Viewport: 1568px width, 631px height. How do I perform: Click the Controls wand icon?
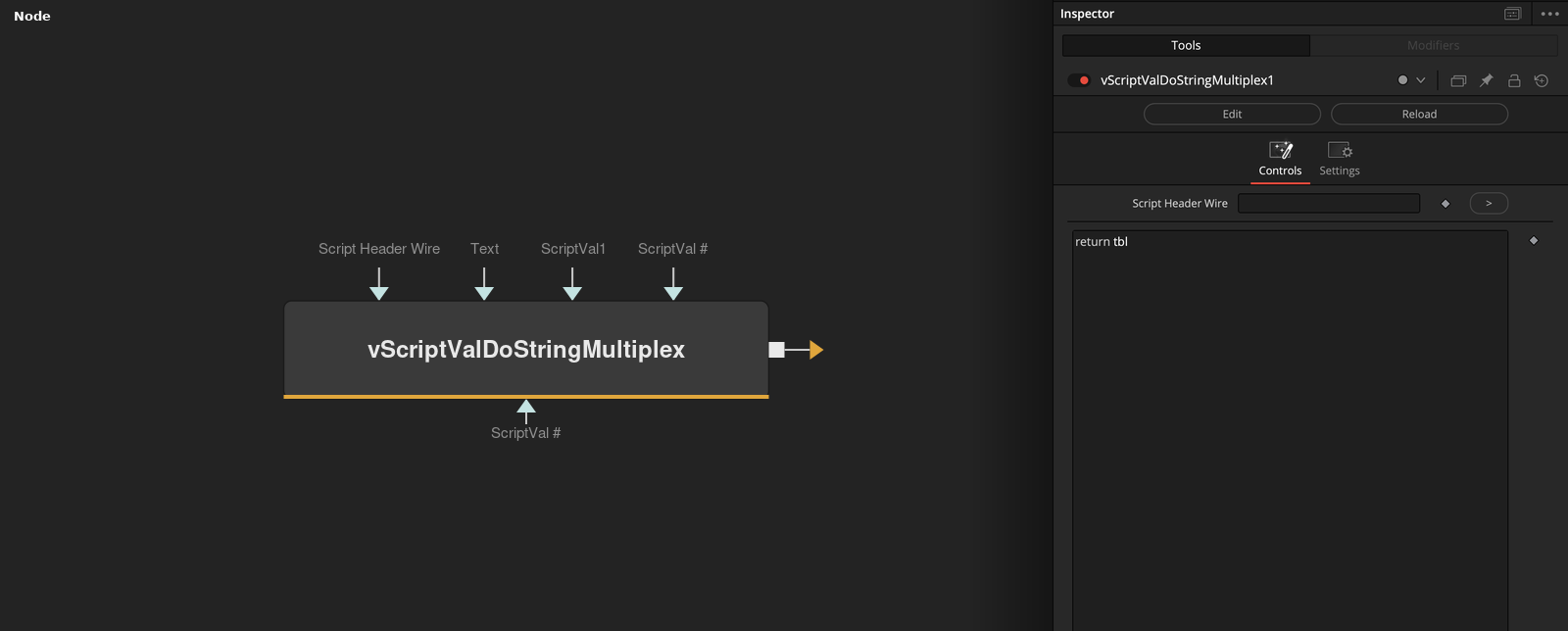click(1281, 150)
